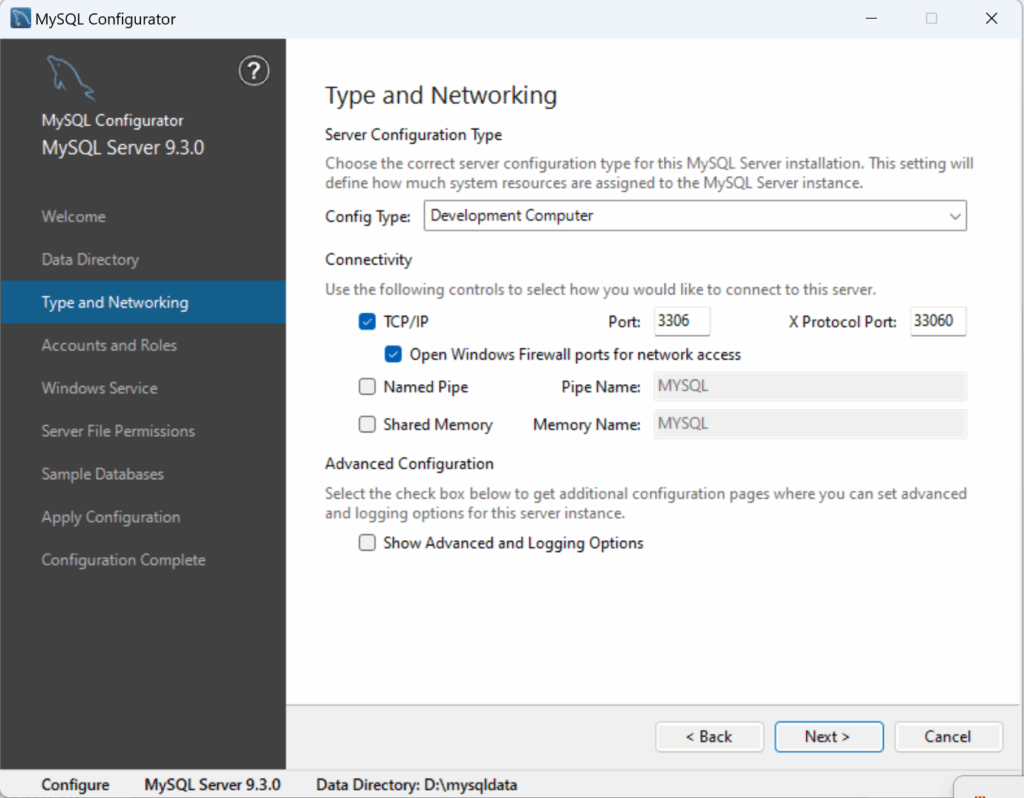
Task: Click the Next button
Action: click(x=828, y=736)
